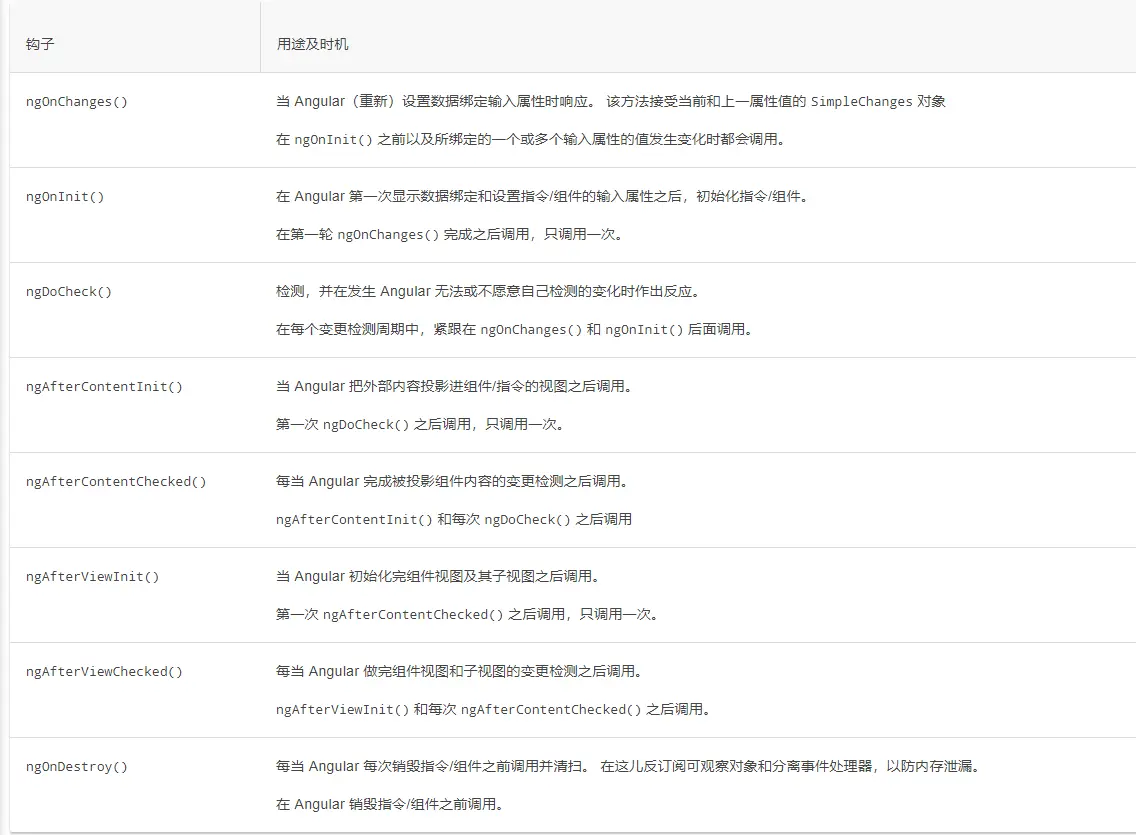Click the ngAfterViewInit() hook name cell
The width and height of the screenshot is (1136, 835).
[92, 576]
